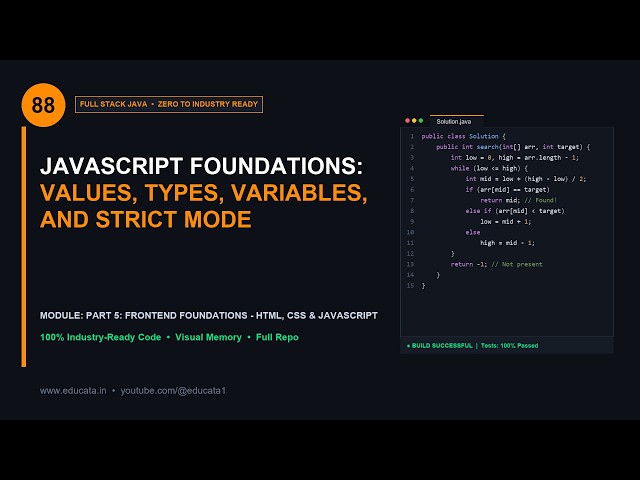640x480 pixels.
Task: Click line number 10 in the gutter
Action: (x=410, y=232)
